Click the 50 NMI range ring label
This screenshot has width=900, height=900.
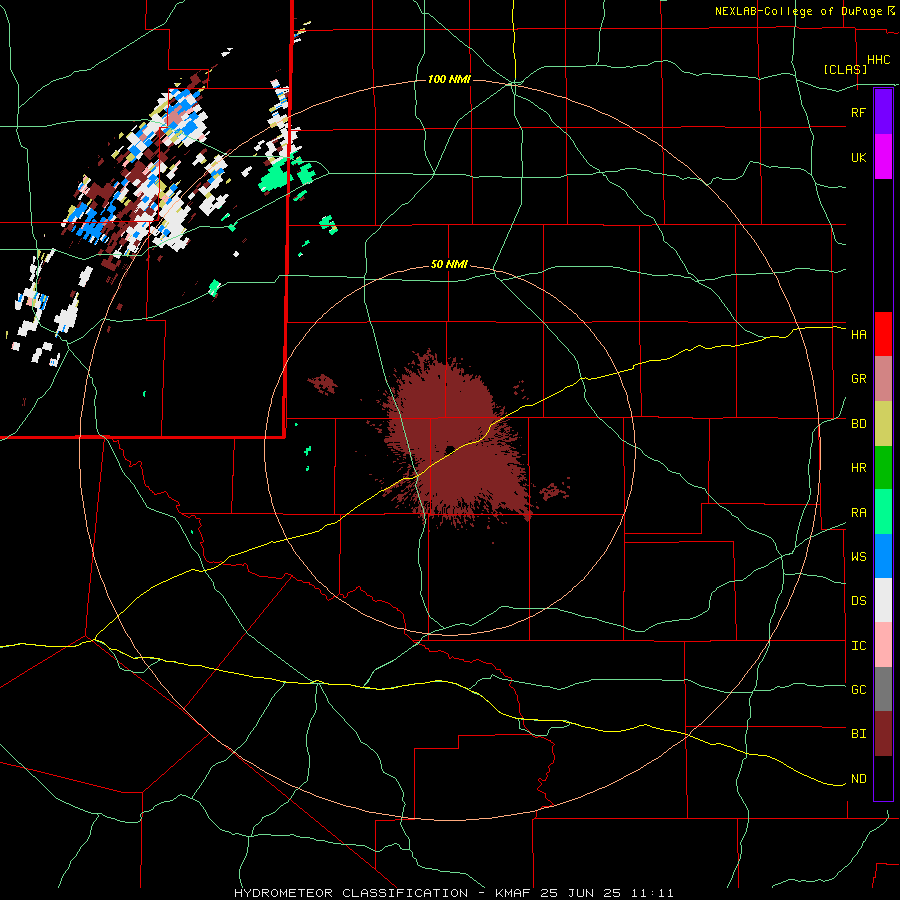pyautogui.click(x=449, y=265)
